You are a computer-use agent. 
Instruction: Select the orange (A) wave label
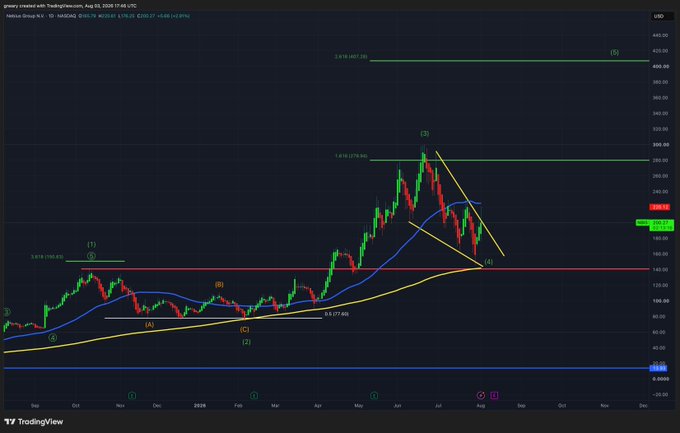click(150, 325)
